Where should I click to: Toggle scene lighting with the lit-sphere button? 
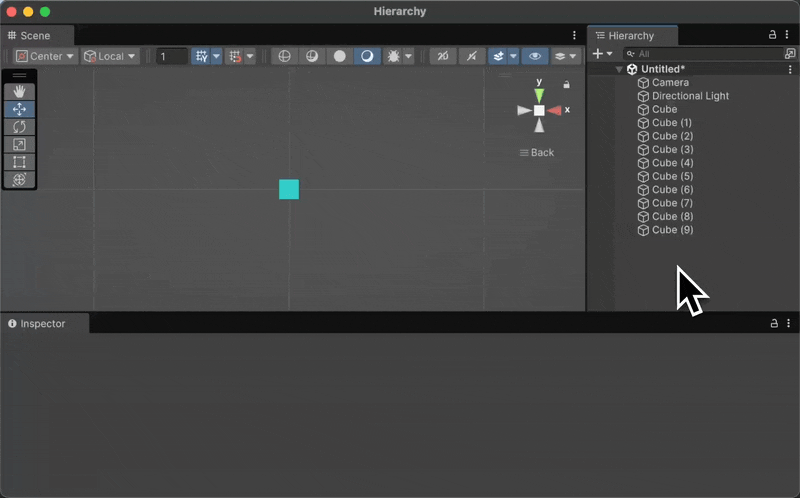click(367, 56)
